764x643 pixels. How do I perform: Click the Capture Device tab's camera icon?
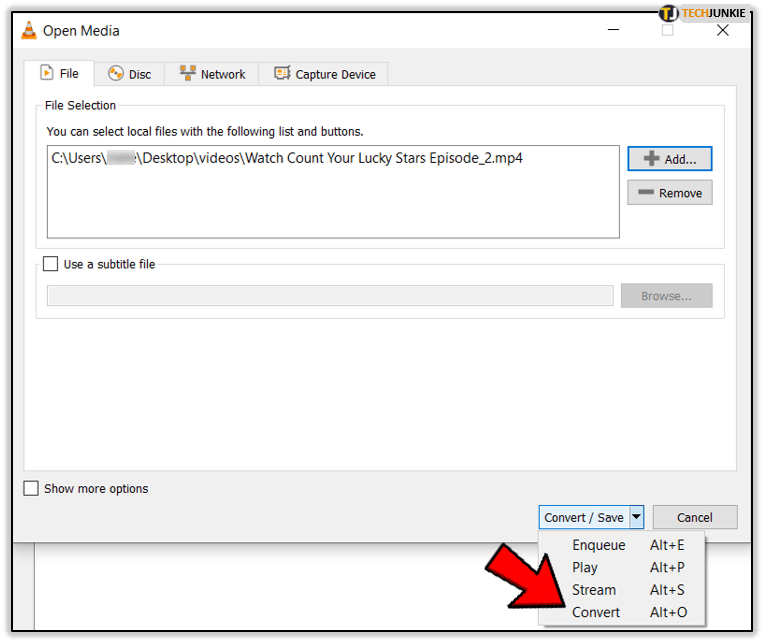tap(280, 74)
